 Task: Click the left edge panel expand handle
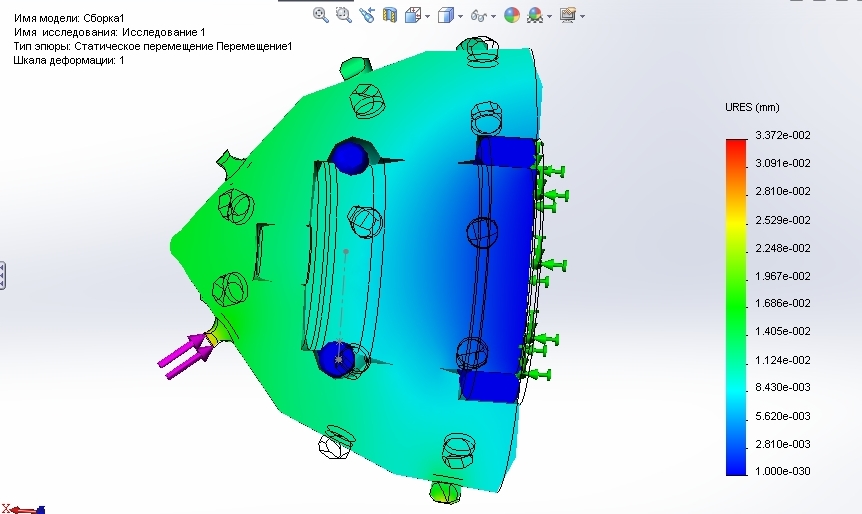[x=2, y=275]
